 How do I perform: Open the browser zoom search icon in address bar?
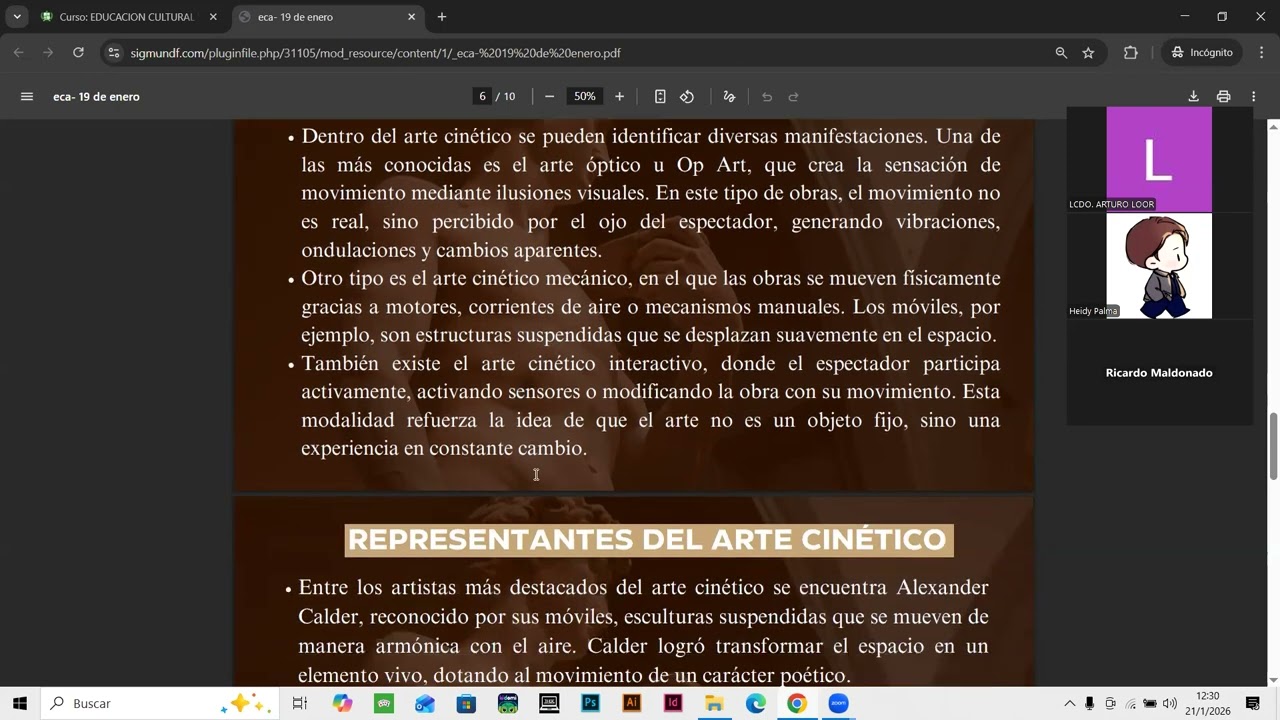(1061, 53)
